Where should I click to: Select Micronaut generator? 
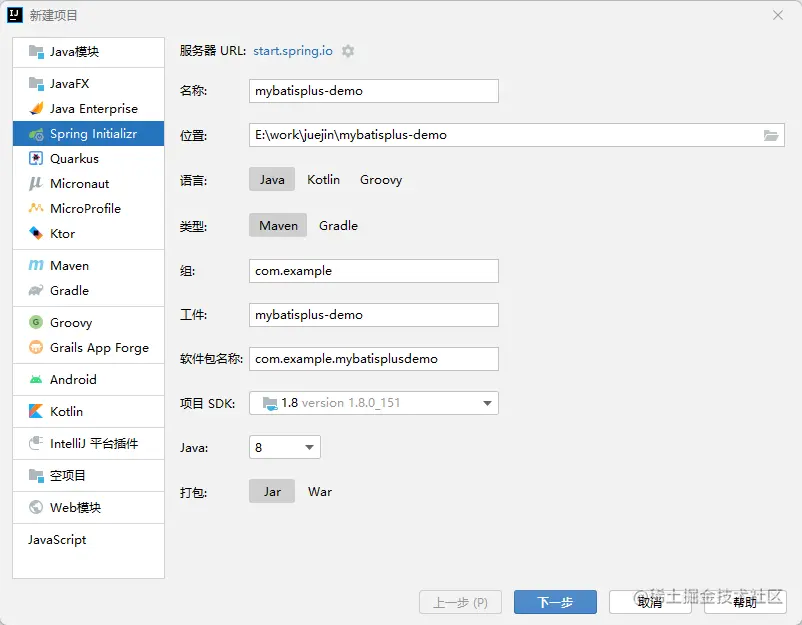click(88, 184)
